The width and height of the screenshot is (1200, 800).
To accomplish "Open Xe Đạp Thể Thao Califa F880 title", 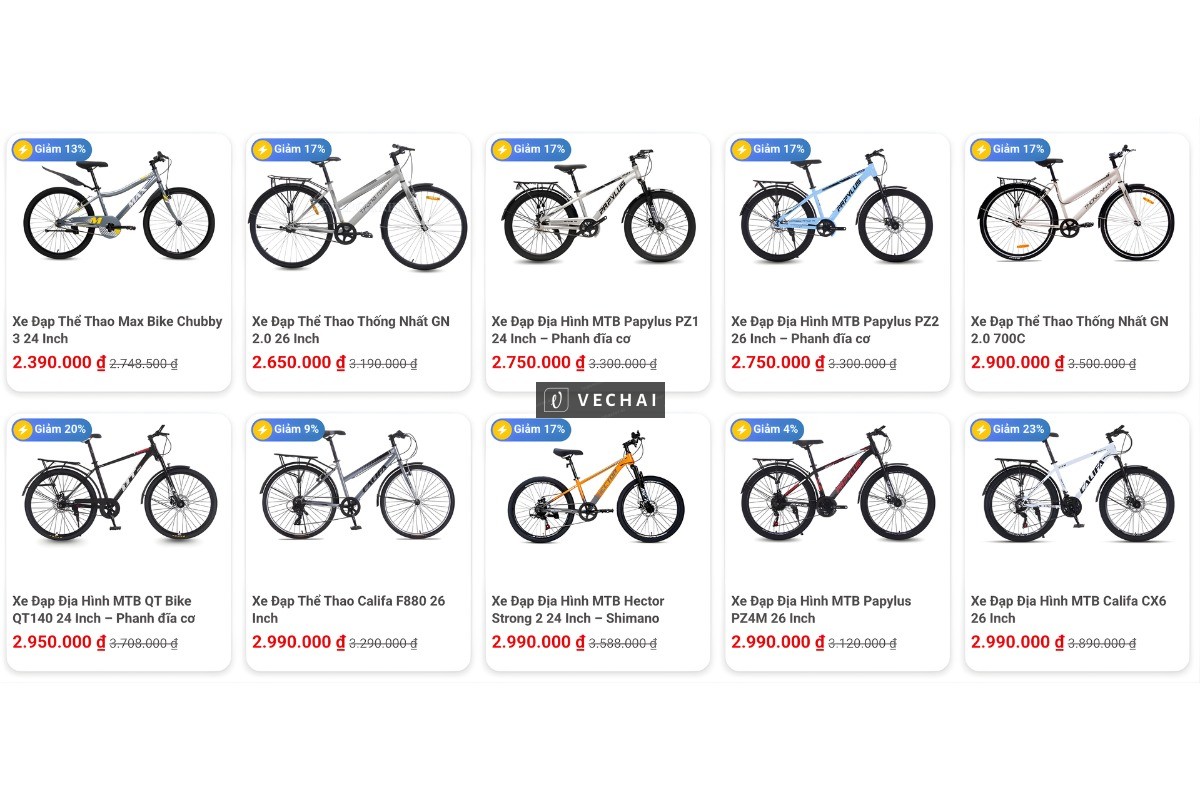I will coord(348,610).
